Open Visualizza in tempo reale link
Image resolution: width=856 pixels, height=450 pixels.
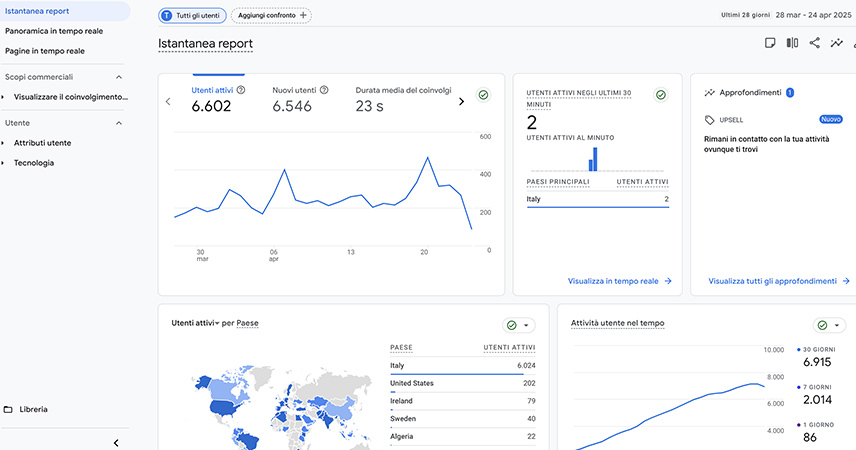coord(619,282)
